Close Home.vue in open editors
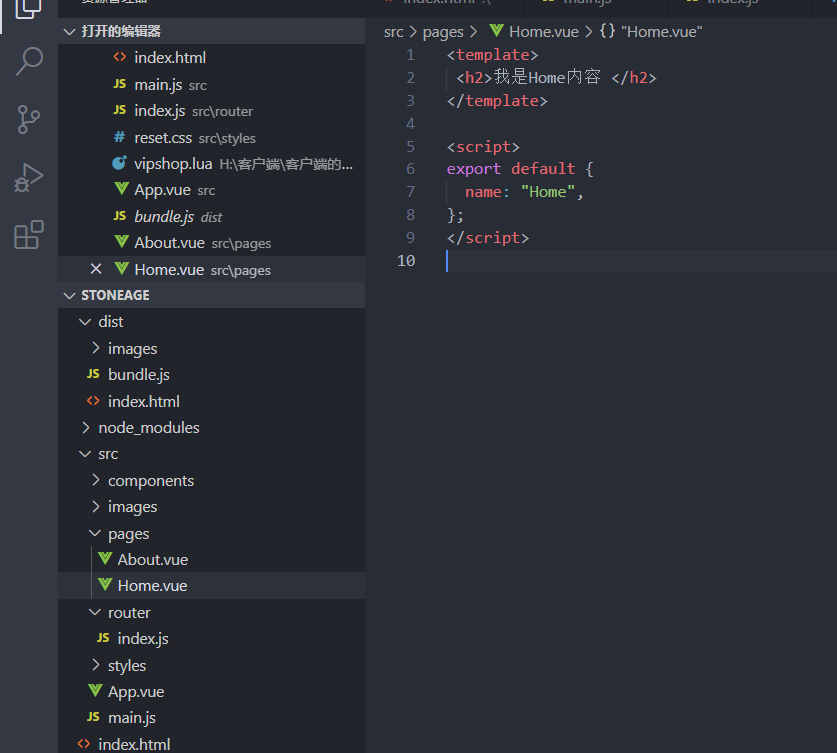The image size is (837, 753). point(96,269)
